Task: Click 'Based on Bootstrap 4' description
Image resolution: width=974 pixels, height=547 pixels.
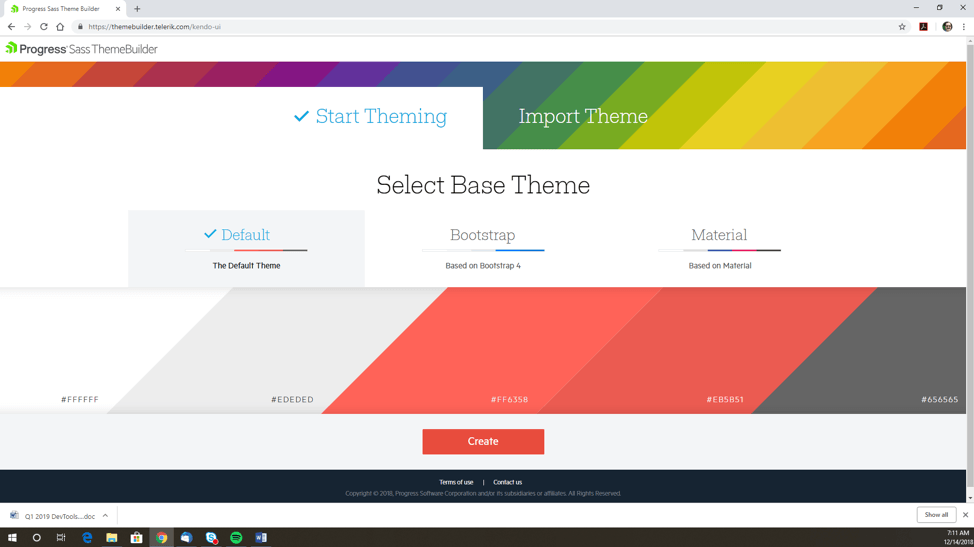Action: (x=483, y=266)
